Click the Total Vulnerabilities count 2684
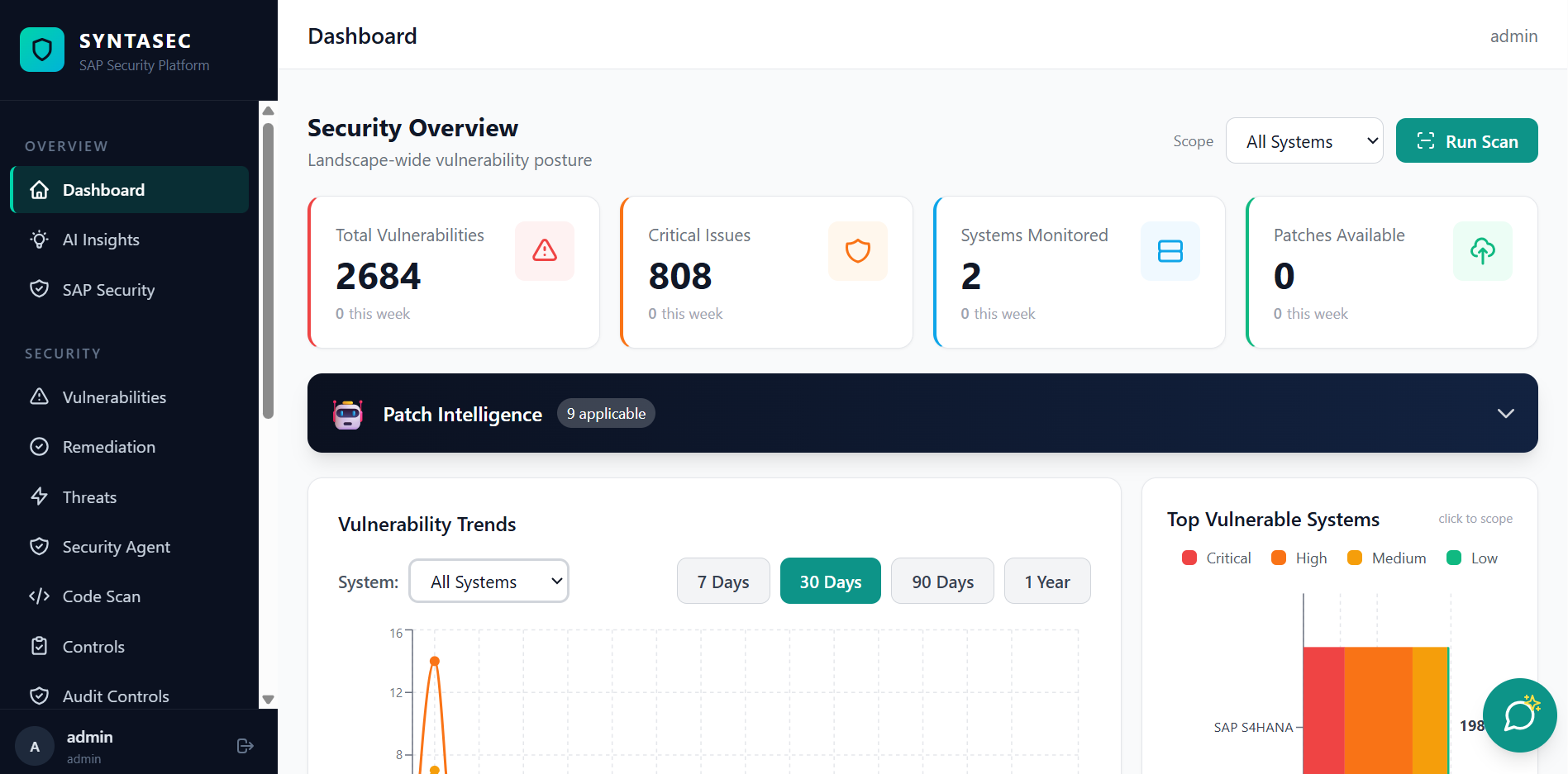The image size is (1568, 774). [379, 276]
